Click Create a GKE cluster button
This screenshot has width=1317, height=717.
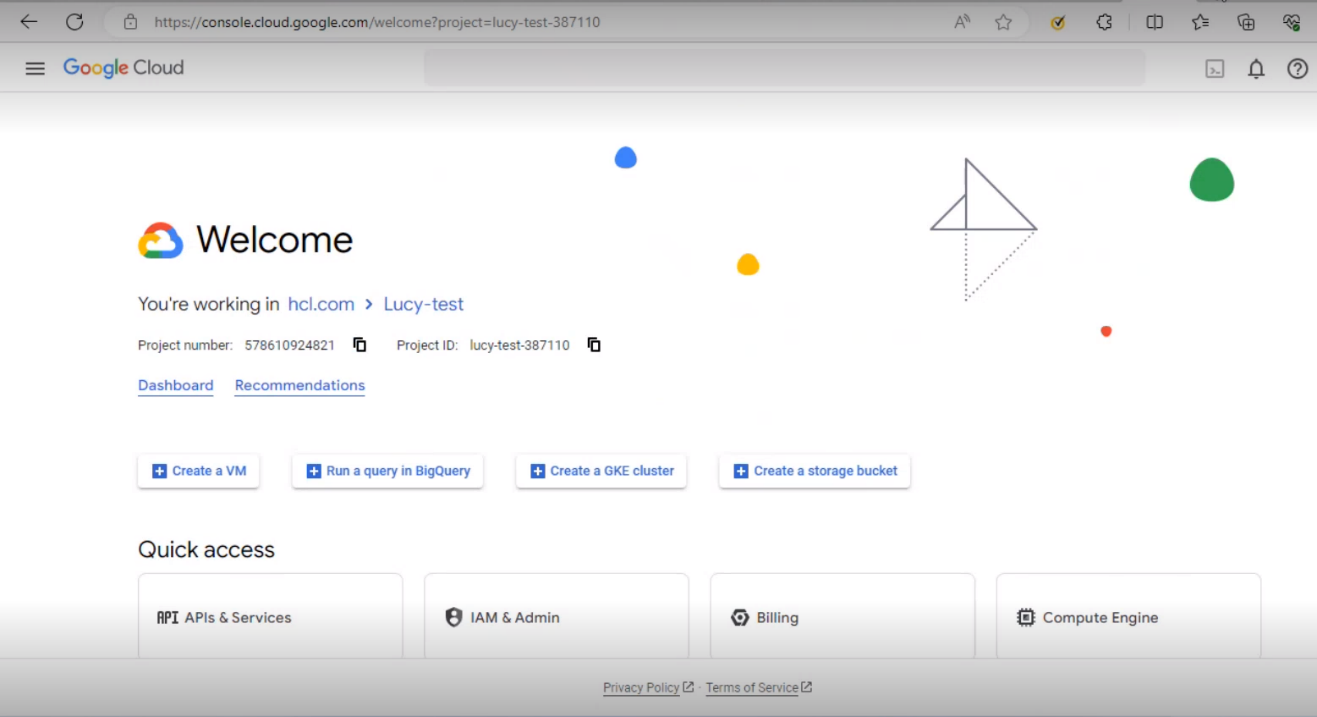click(601, 471)
